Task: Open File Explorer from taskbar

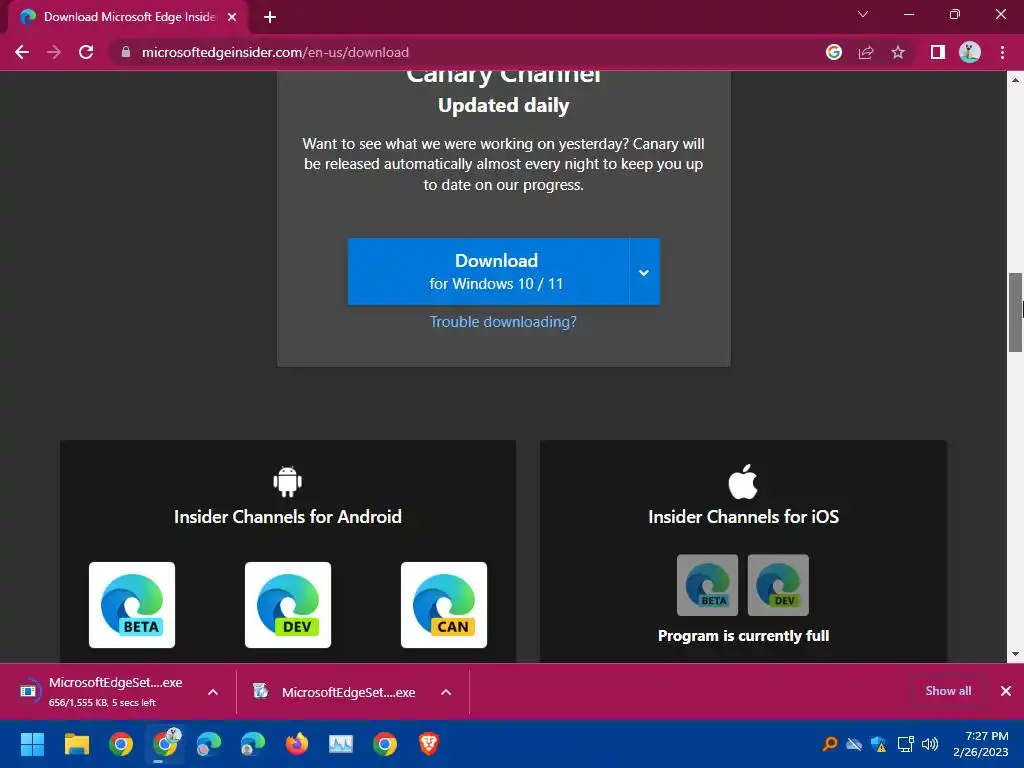Action: [x=76, y=744]
